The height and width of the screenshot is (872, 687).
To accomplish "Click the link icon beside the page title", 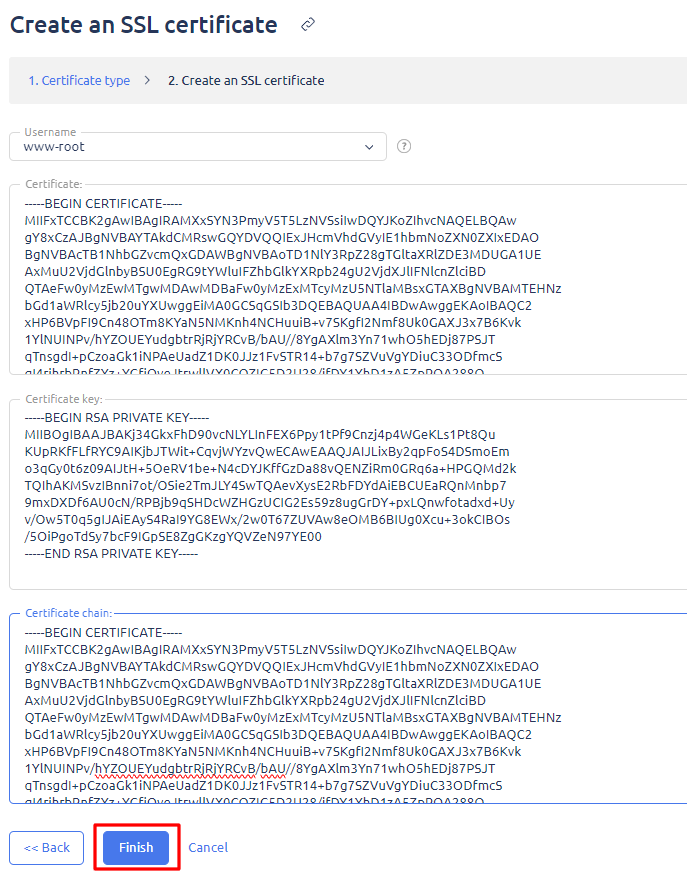I will pos(308,24).
